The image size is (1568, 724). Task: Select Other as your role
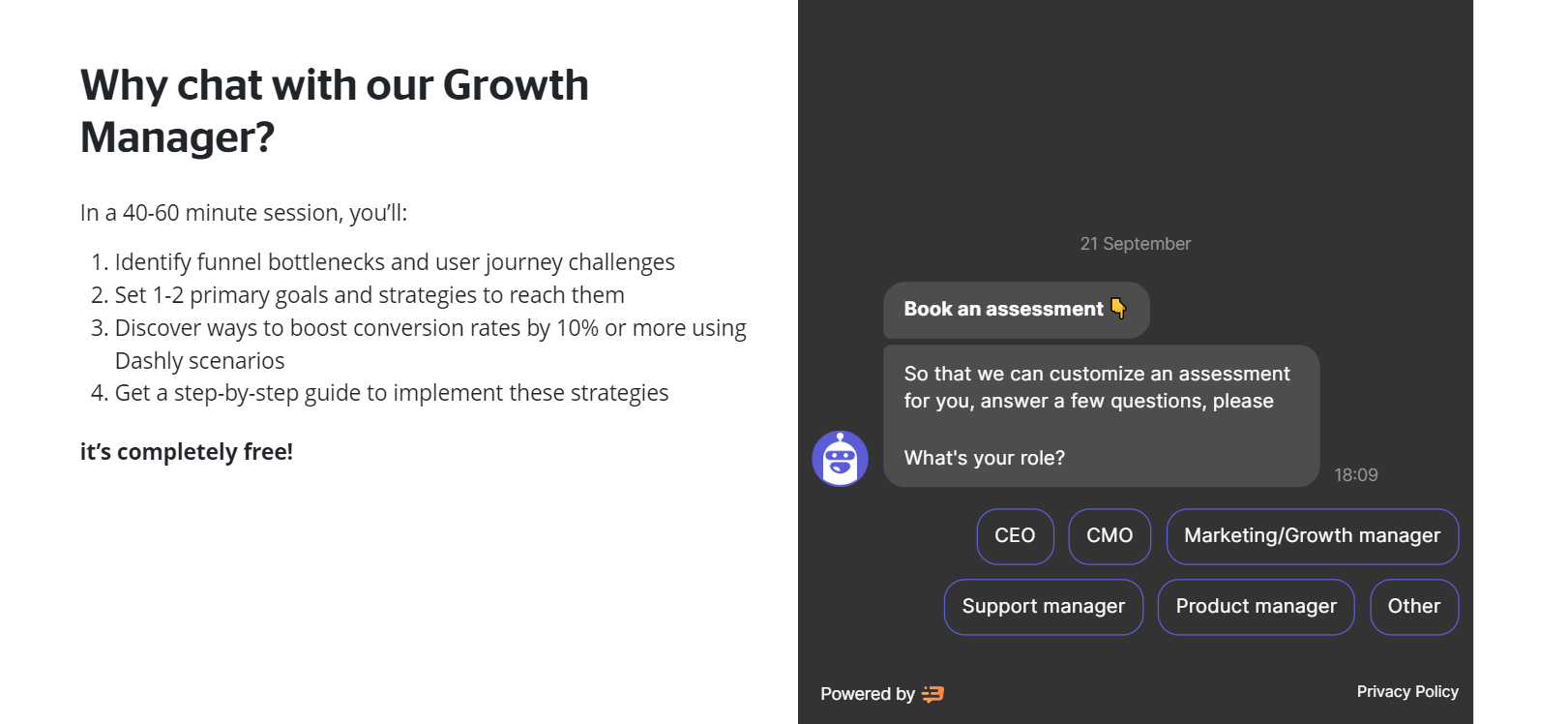click(x=1414, y=607)
